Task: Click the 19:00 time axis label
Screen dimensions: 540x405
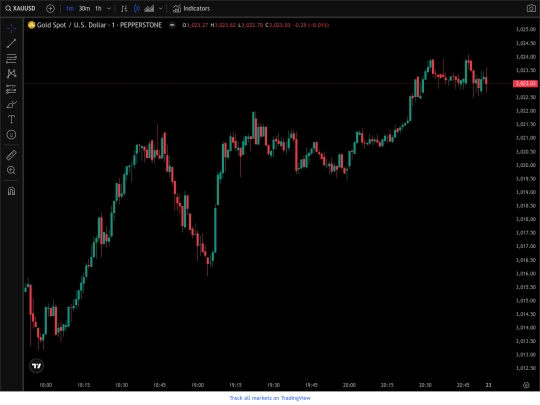Action: coord(197,385)
